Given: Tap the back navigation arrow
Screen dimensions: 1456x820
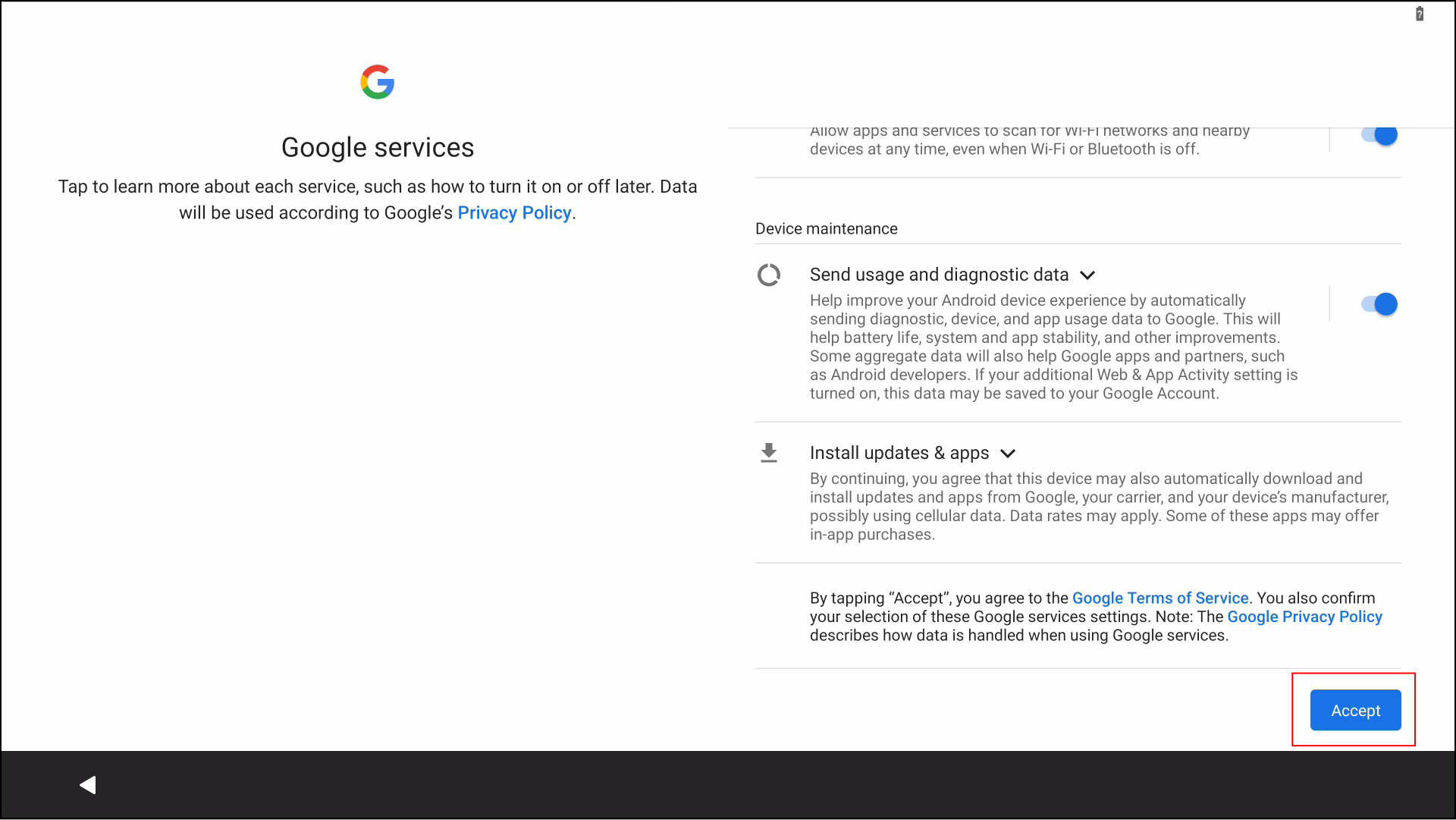Looking at the screenshot, I should (88, 785).
